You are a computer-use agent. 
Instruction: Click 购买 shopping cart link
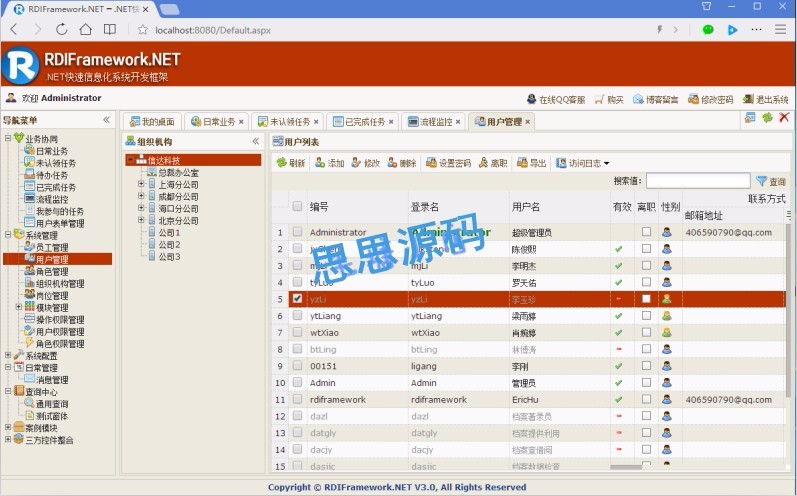pyautogui.click(x=609, y=100)
